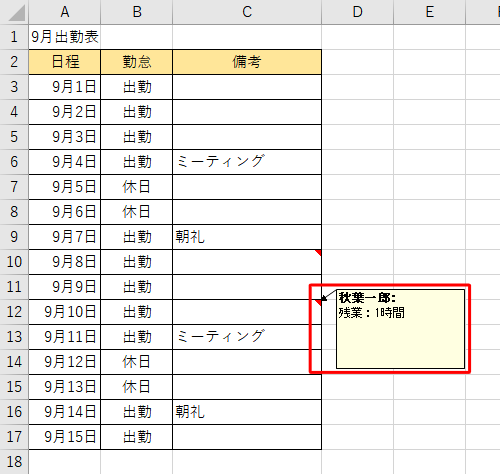
Task: Select the date cell 9月1日
Action: [65, 87]
